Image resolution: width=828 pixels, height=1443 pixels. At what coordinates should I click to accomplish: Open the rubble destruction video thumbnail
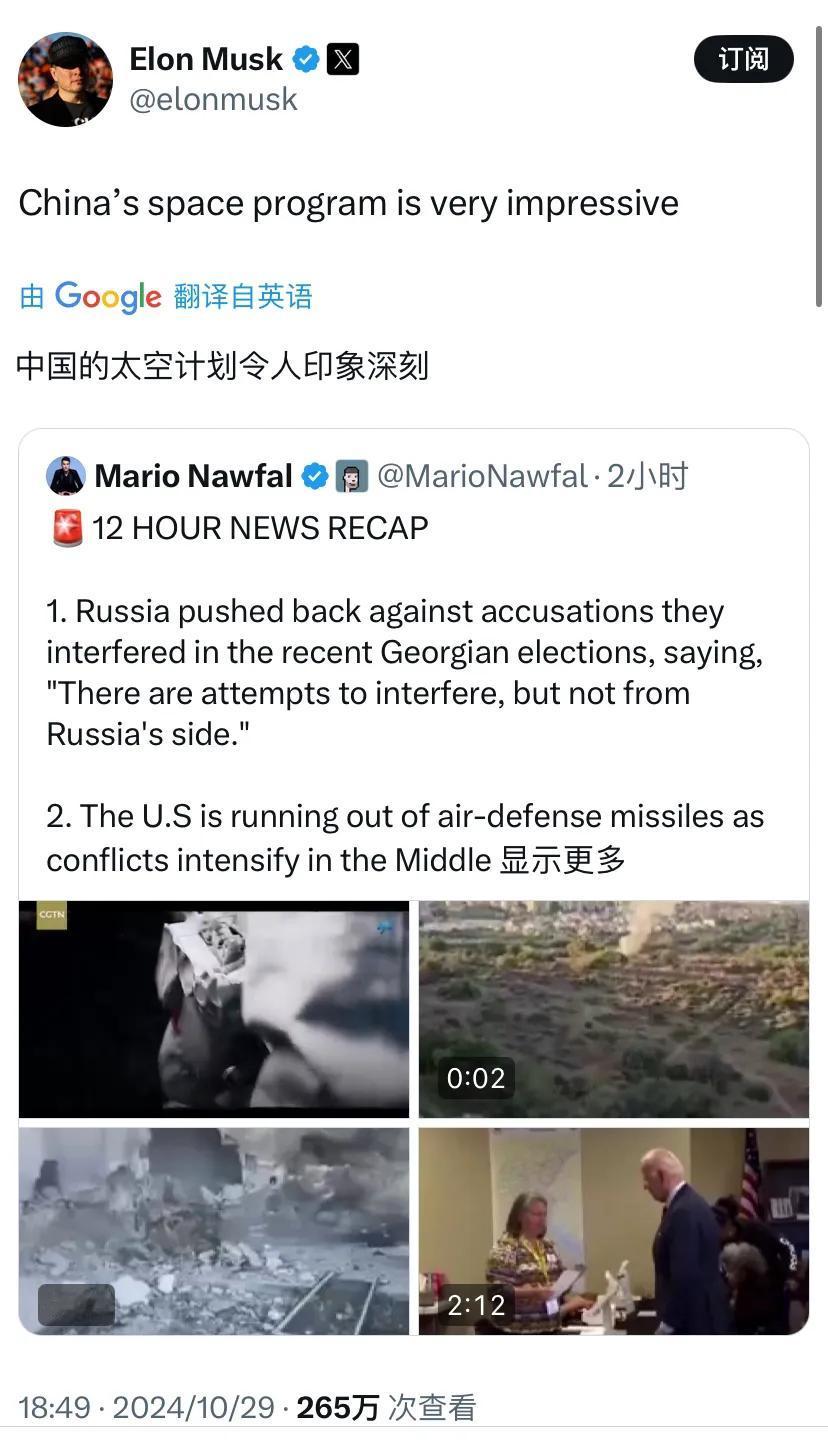[x=214, y=1231]
